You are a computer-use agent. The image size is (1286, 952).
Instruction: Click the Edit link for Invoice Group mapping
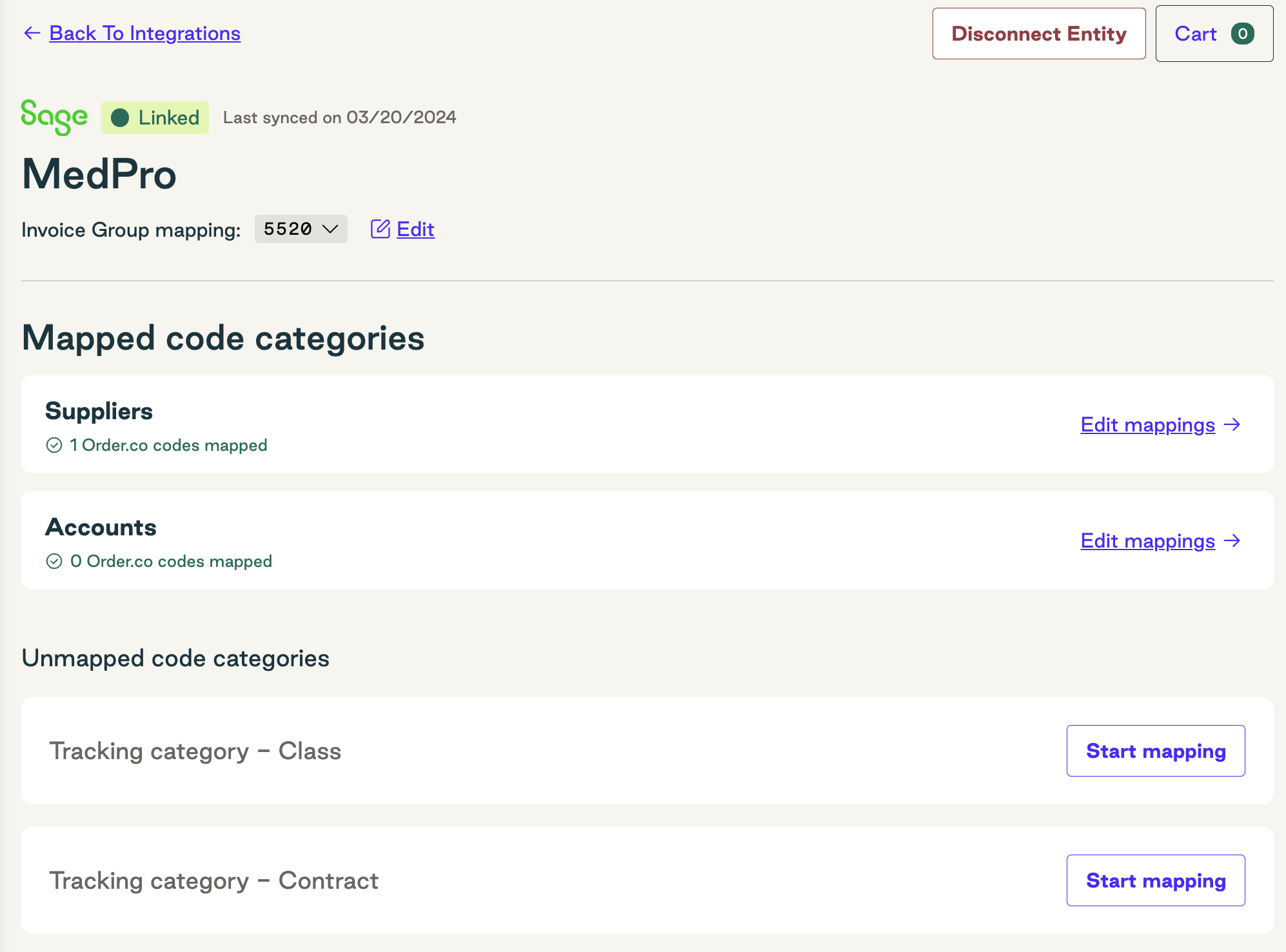415,229
